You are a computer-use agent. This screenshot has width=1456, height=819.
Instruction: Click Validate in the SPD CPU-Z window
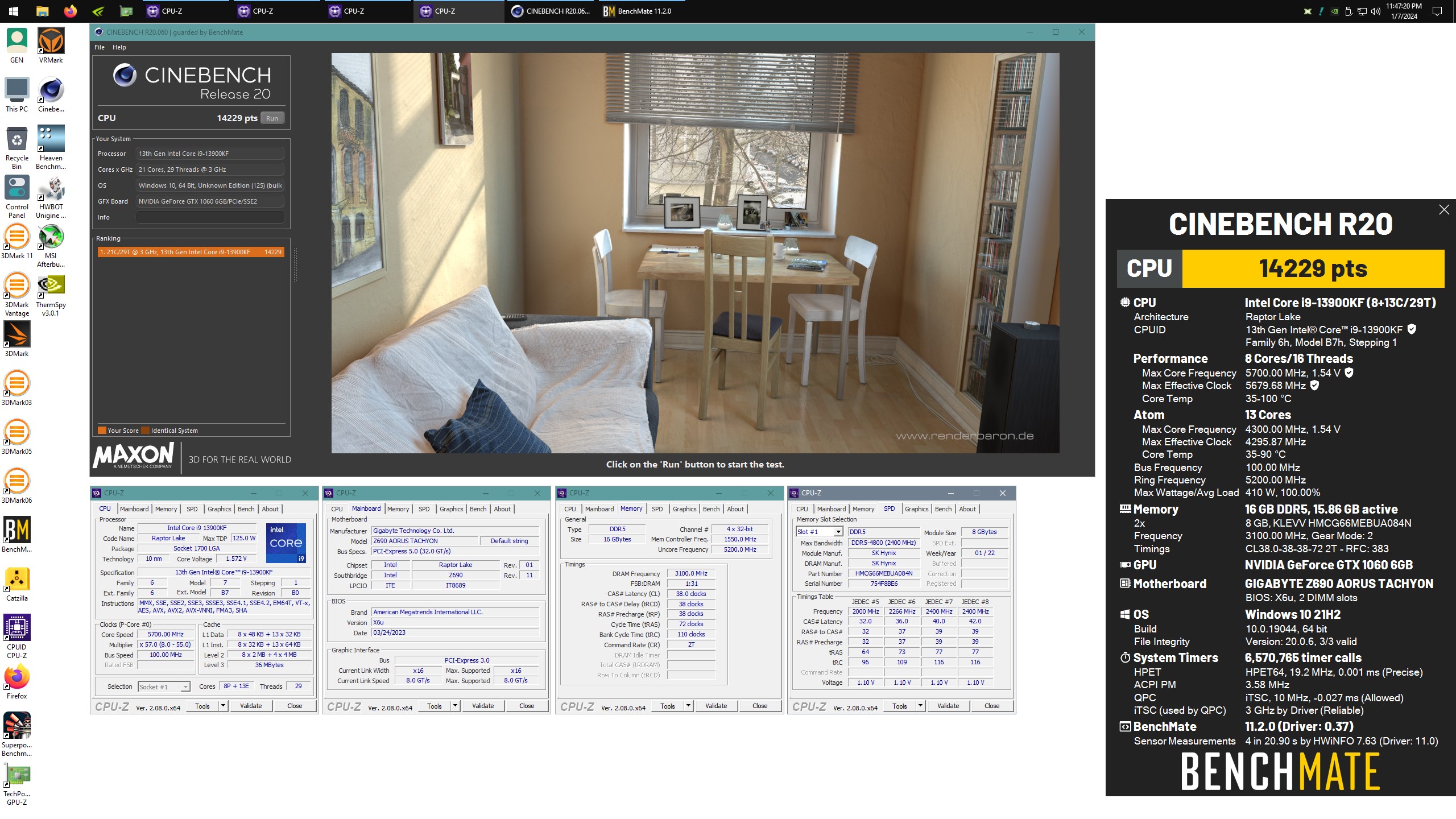(x=948, y=706)
